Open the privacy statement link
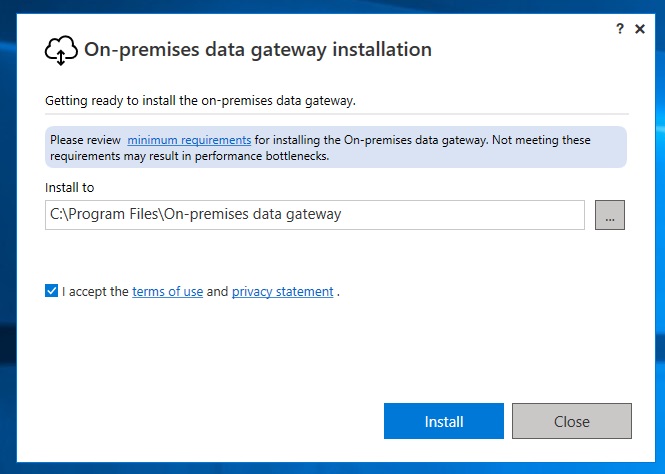 click(282, 292)
